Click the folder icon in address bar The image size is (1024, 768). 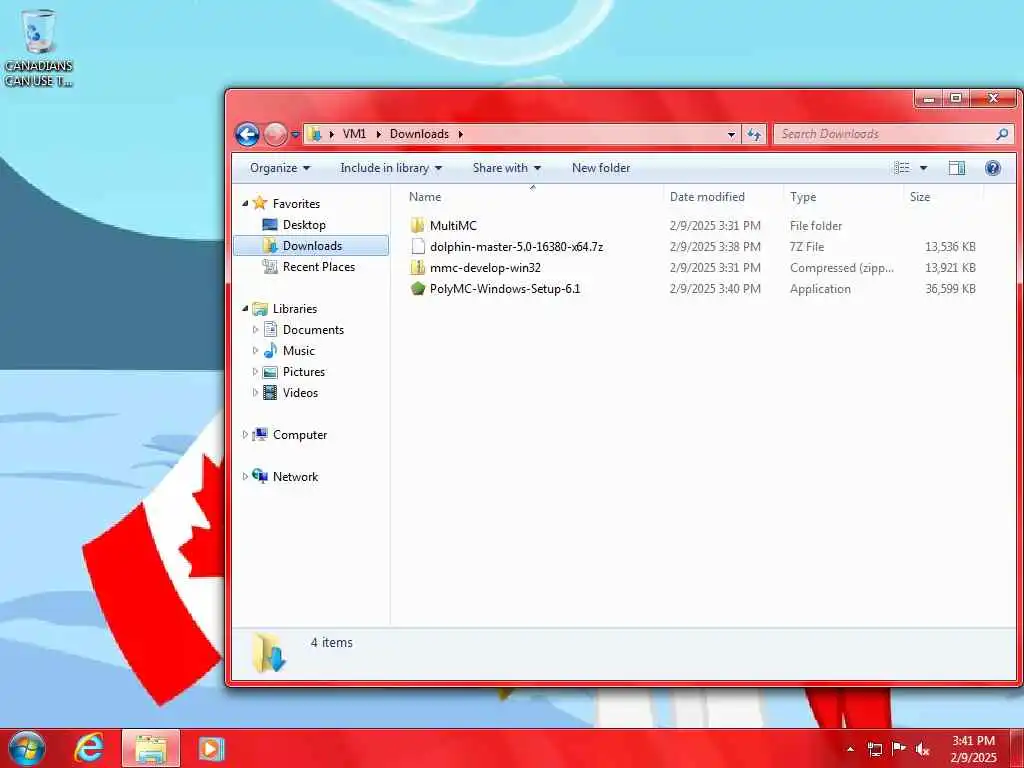click(315, 134)
